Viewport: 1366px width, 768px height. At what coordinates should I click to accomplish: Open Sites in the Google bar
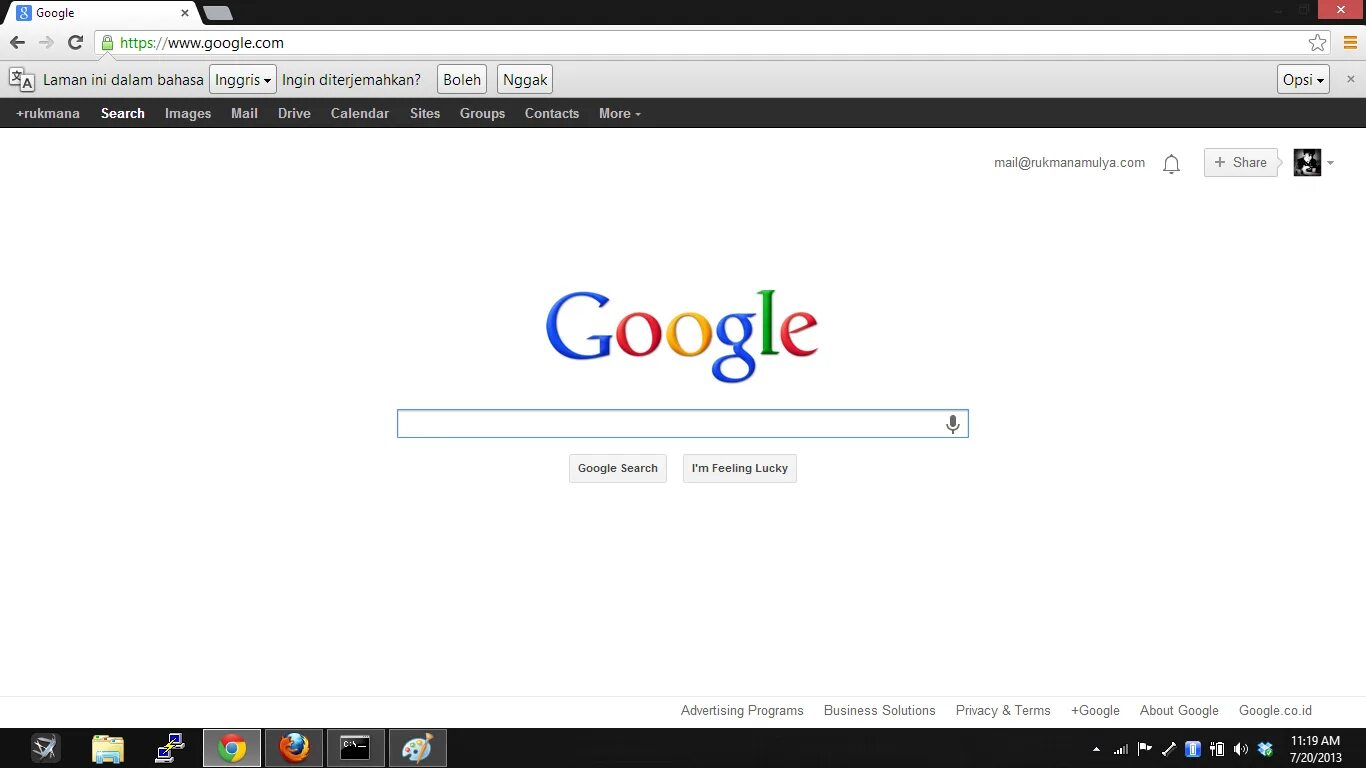tap(425, 114)
